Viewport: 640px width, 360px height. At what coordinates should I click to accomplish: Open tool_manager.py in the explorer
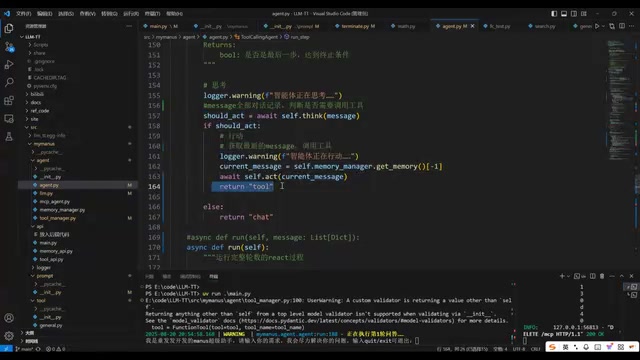[58, 218]
